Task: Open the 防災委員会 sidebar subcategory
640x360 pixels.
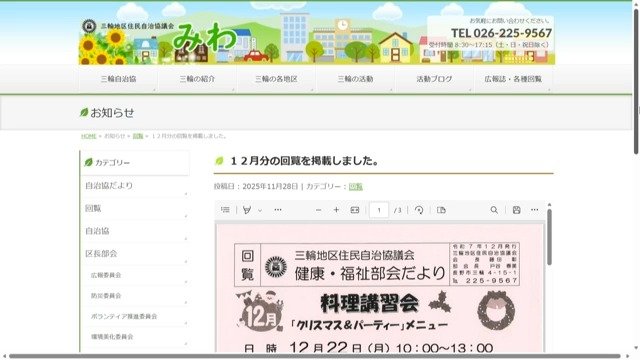Action: 135,296
